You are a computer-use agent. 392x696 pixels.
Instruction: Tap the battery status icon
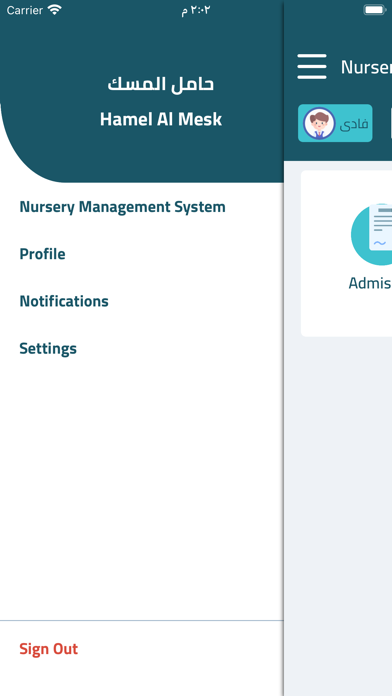coord(374,10)
